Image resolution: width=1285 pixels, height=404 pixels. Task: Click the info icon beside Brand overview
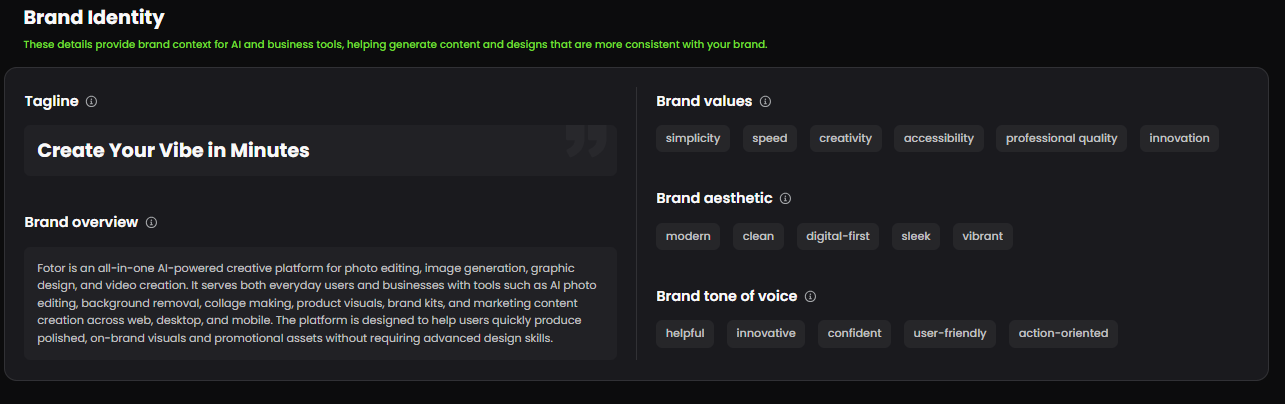tap(151, 222)
